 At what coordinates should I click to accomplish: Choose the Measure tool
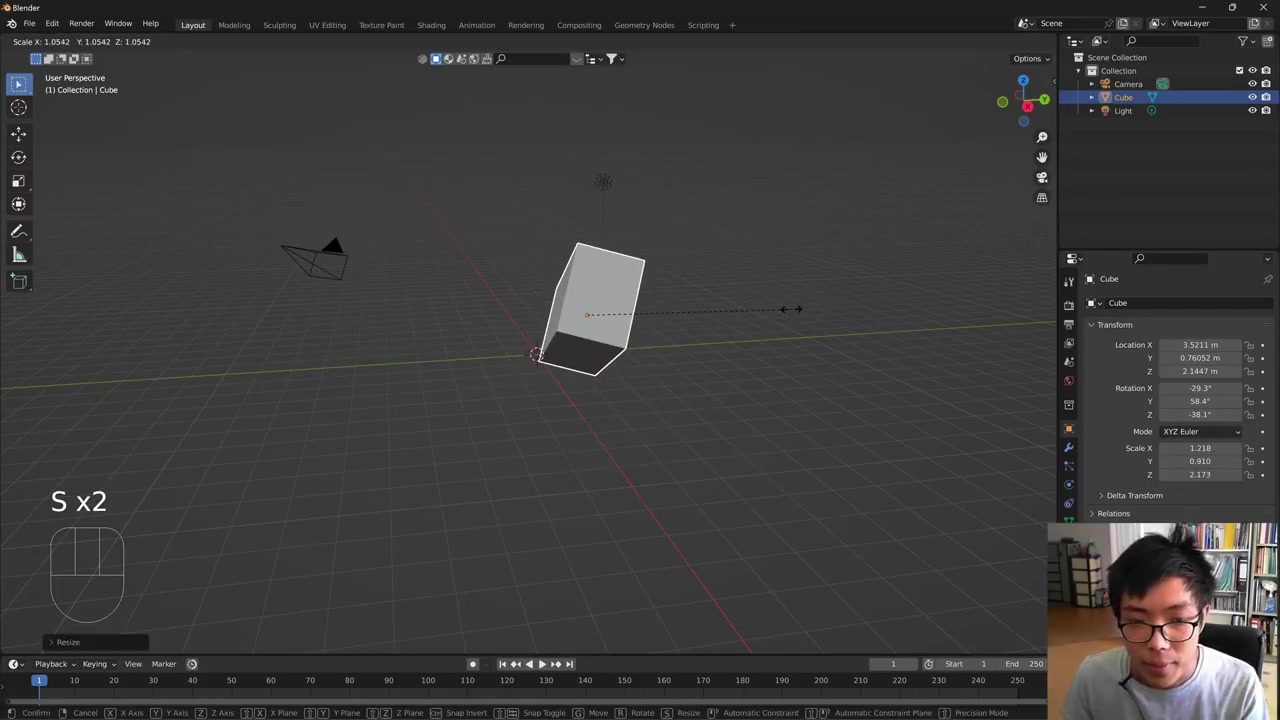click(18, 256)
